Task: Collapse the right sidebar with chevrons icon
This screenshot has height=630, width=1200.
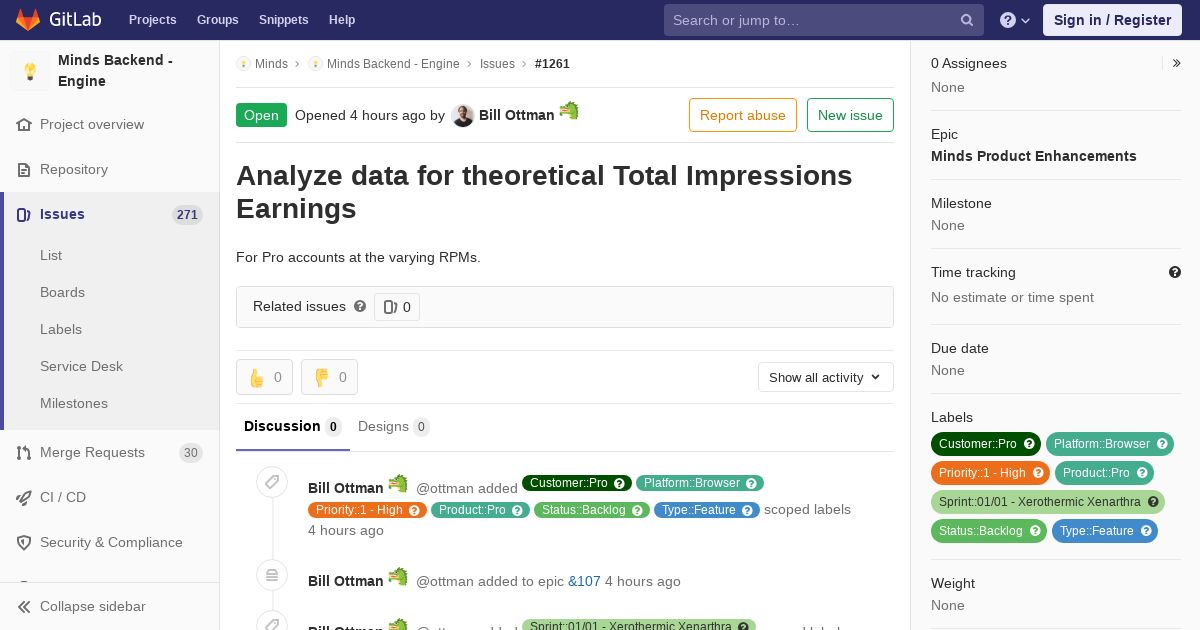Action: point(1177,63)
